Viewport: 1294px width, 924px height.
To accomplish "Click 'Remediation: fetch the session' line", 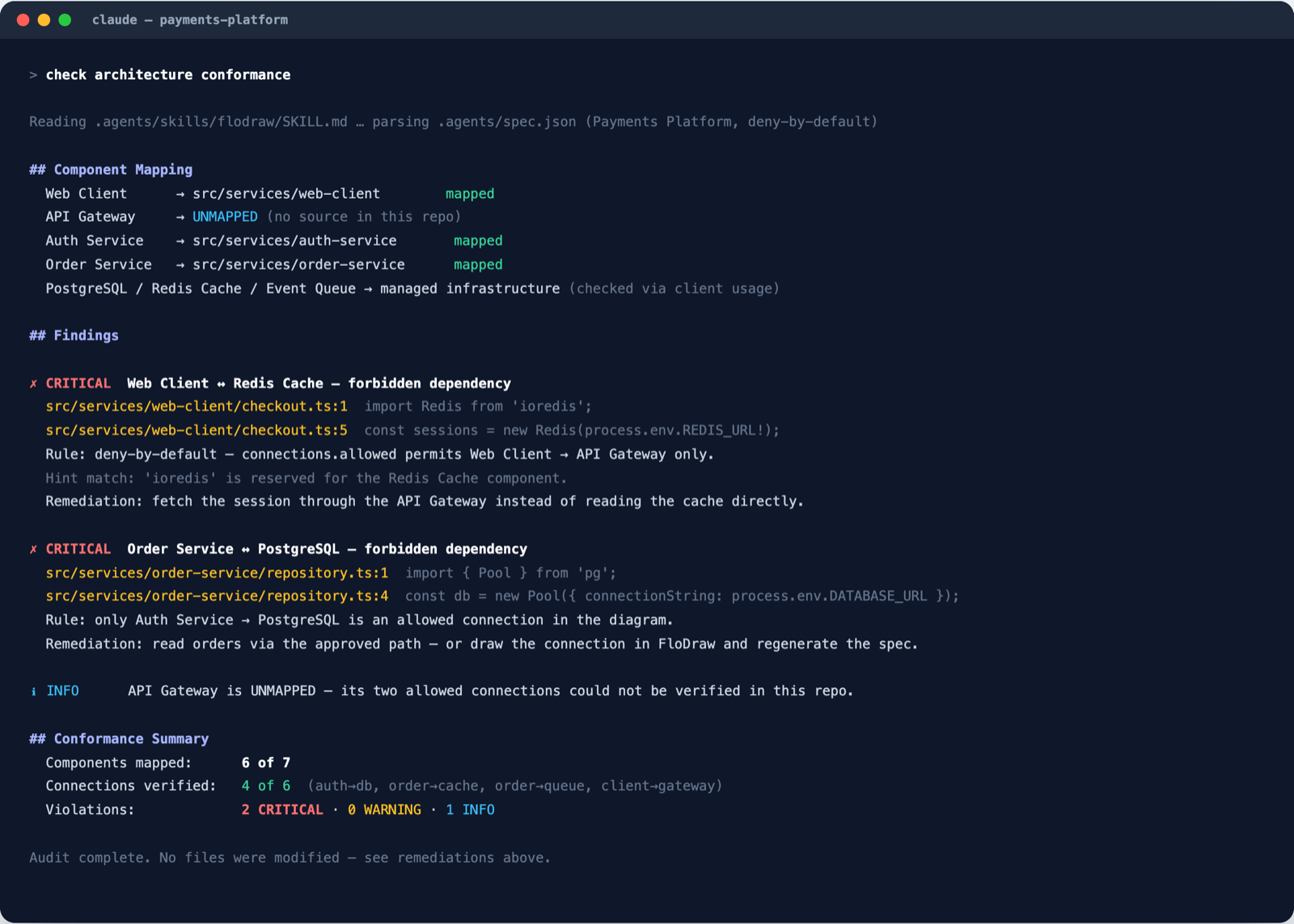I will tap(425, 501).
